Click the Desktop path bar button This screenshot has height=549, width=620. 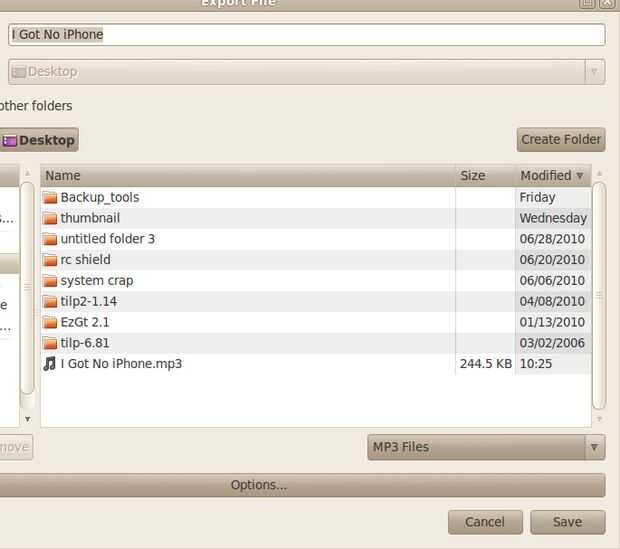tap(39, 140)
